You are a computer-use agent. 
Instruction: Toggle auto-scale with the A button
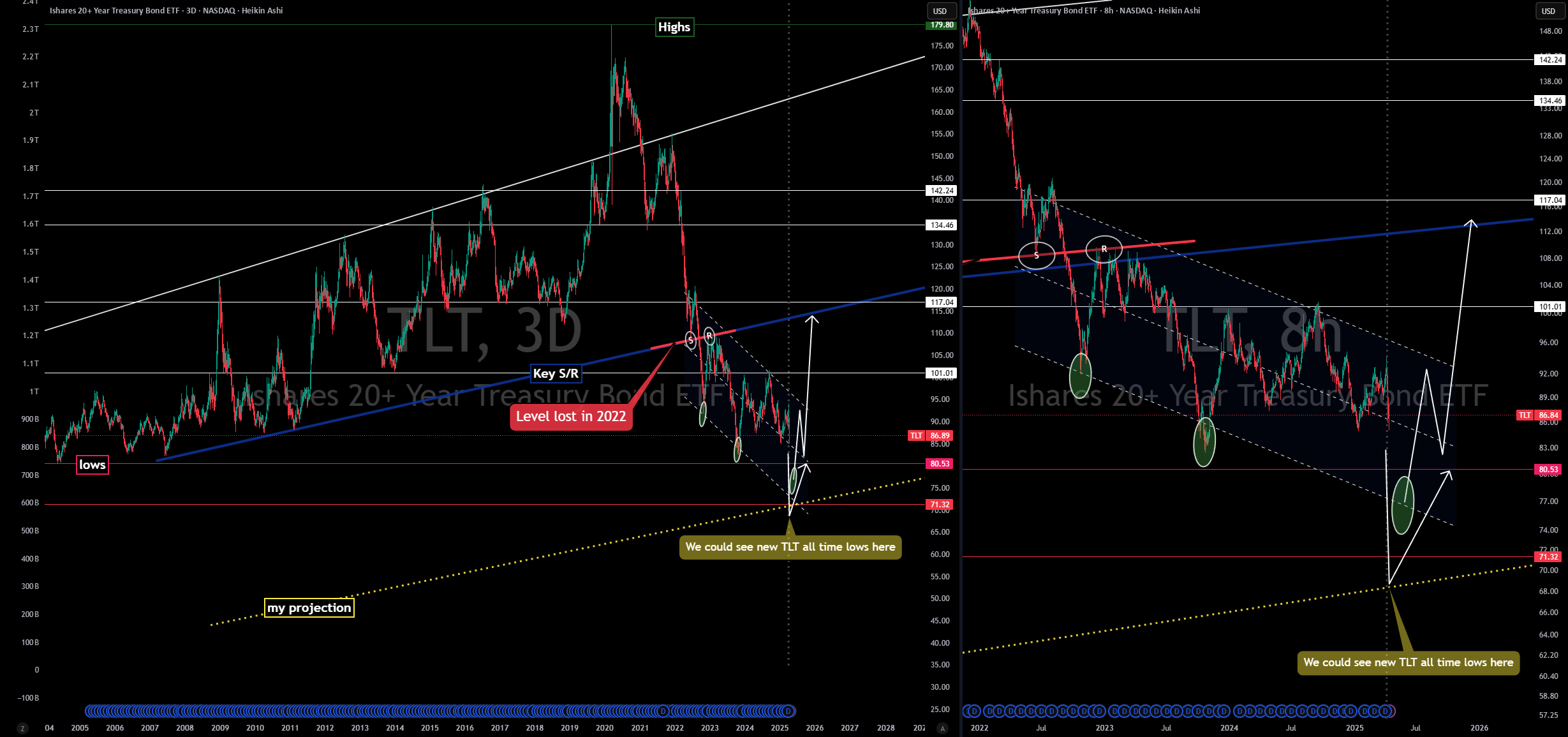point(942,728)
